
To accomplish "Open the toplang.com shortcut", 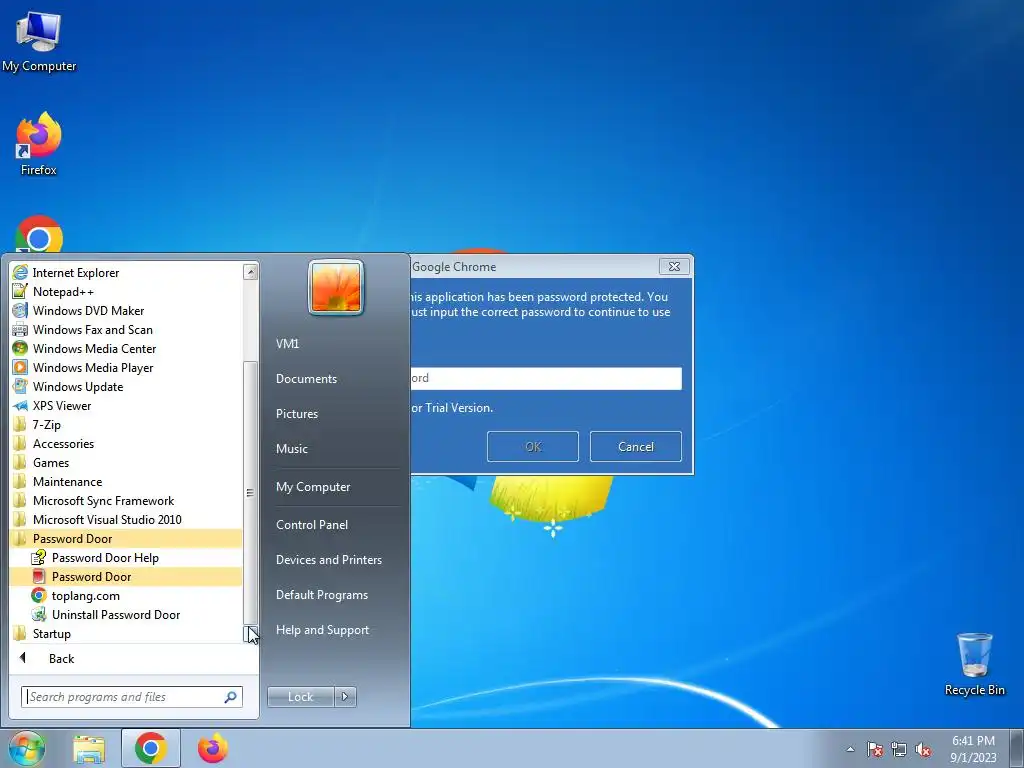I will pyautogui.click(x=126, y=595).
